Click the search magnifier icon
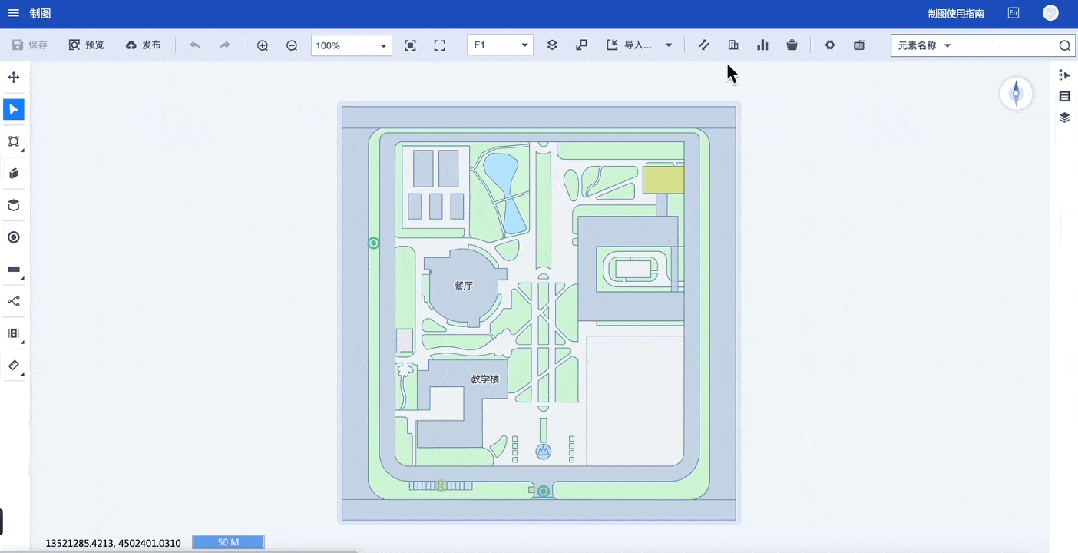The height and width of the screenshot is (553, 1078). tap(1064, 46)
